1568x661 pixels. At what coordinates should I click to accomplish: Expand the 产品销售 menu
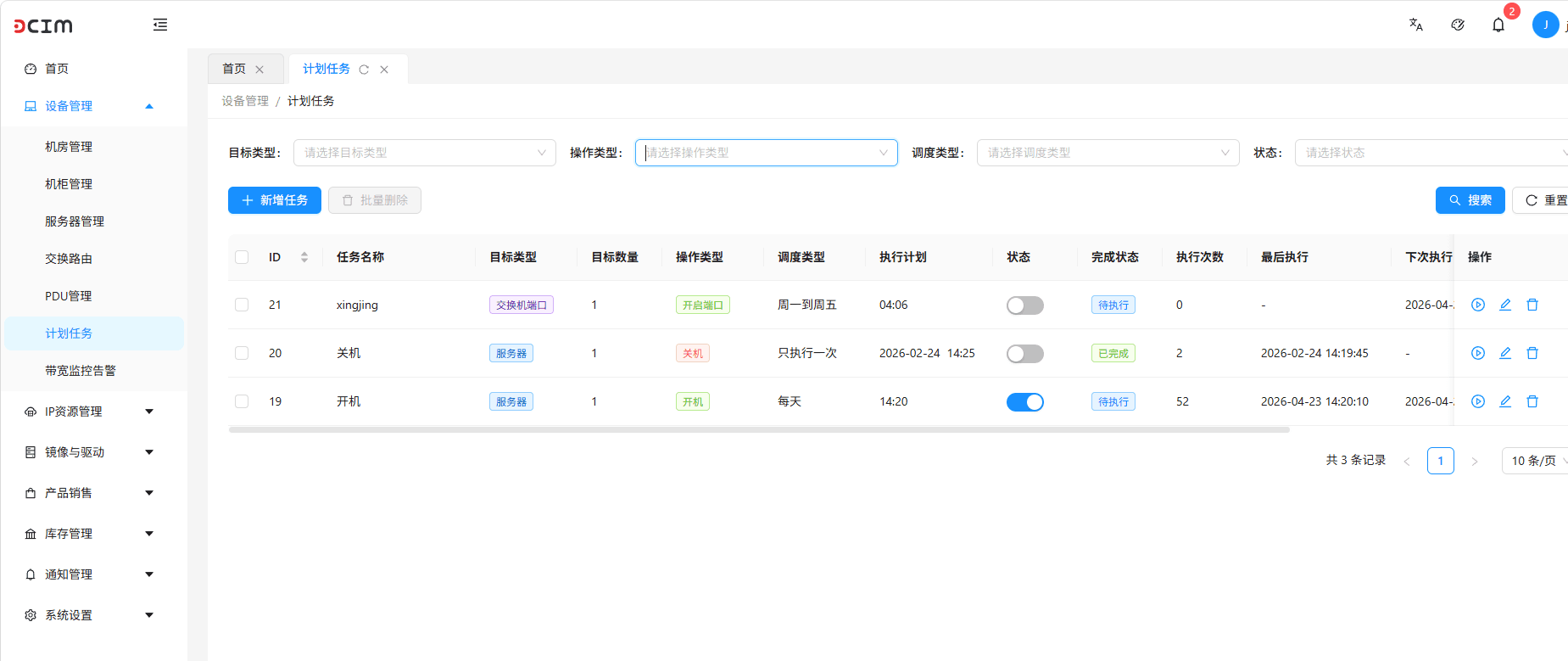[x=92, y=493]
